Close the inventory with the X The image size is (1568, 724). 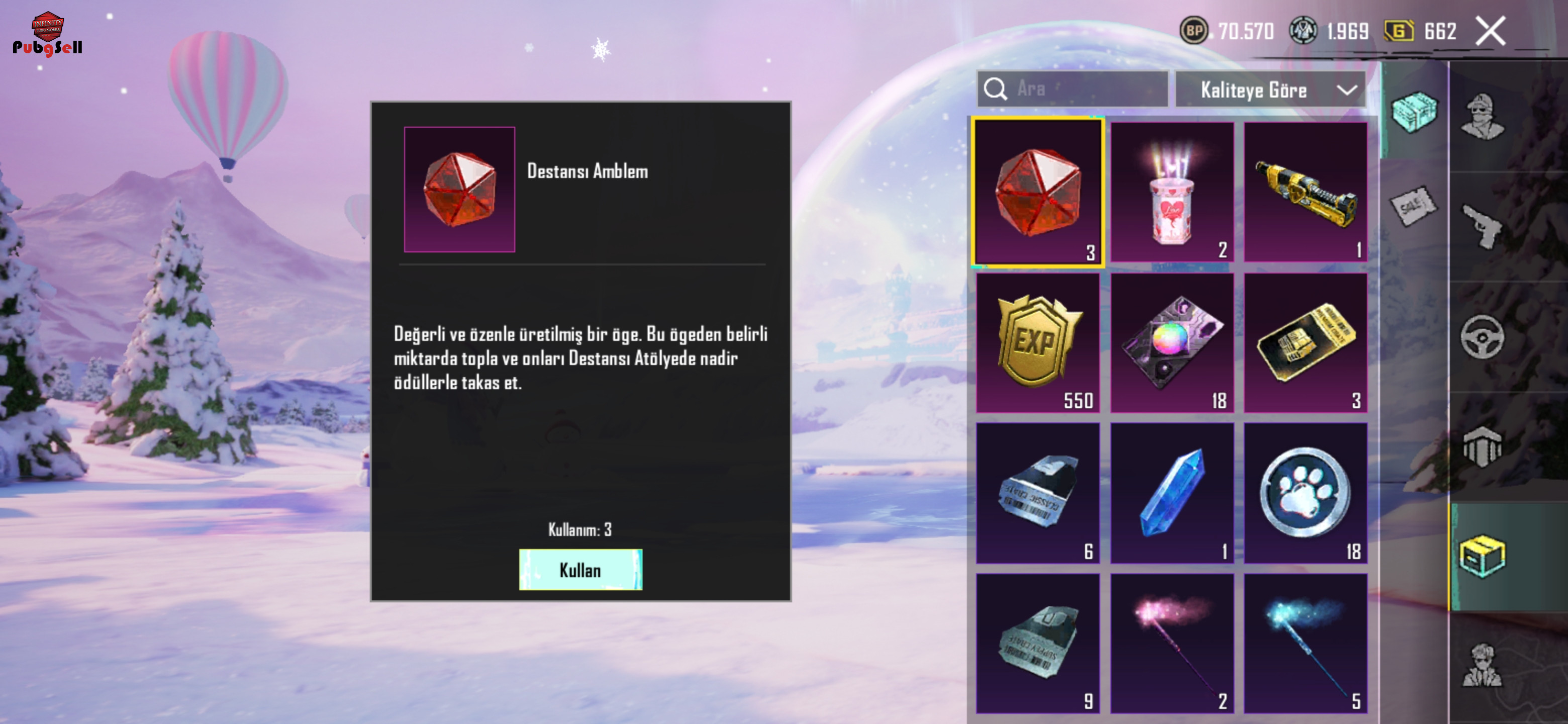(1491, 31)
